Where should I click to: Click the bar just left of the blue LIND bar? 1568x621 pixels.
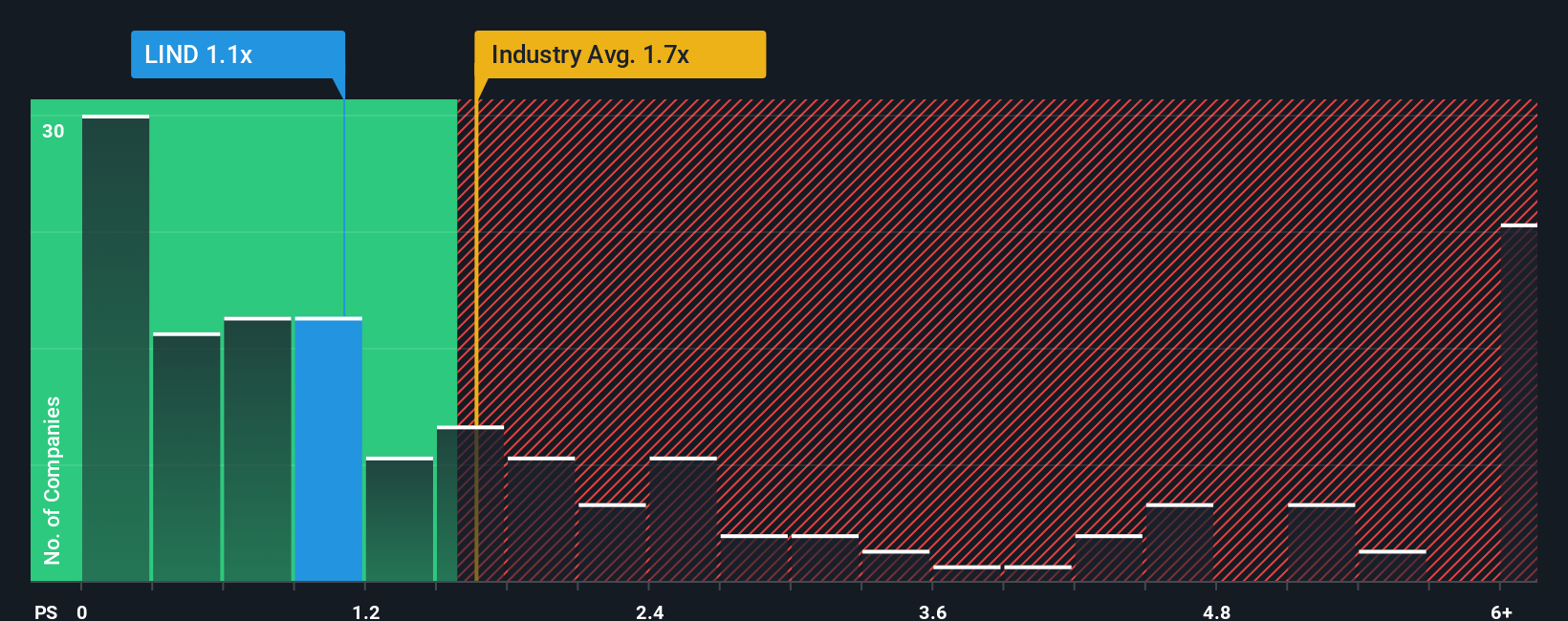tap(258, 449)
